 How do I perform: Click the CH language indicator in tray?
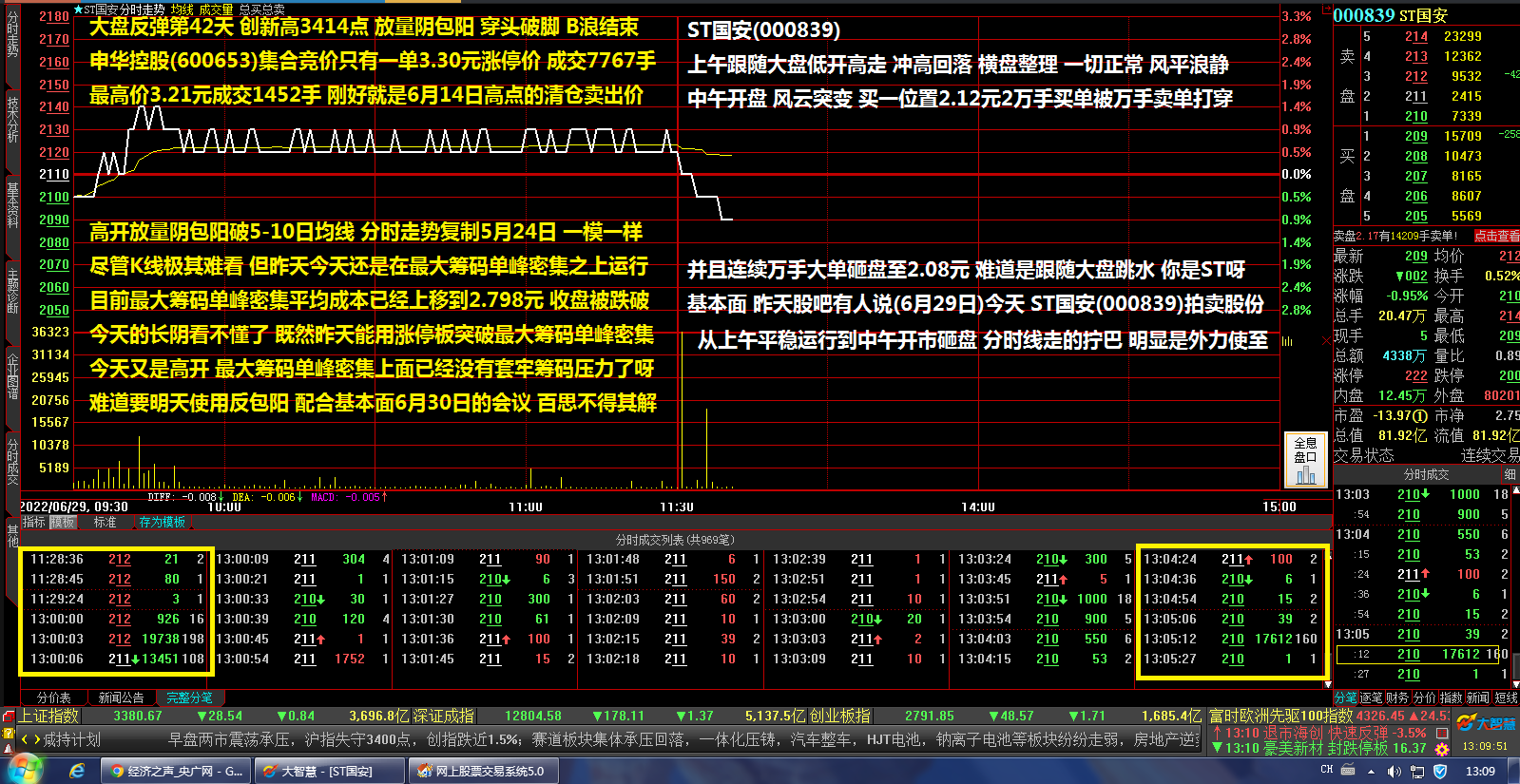coord(1327,771)
